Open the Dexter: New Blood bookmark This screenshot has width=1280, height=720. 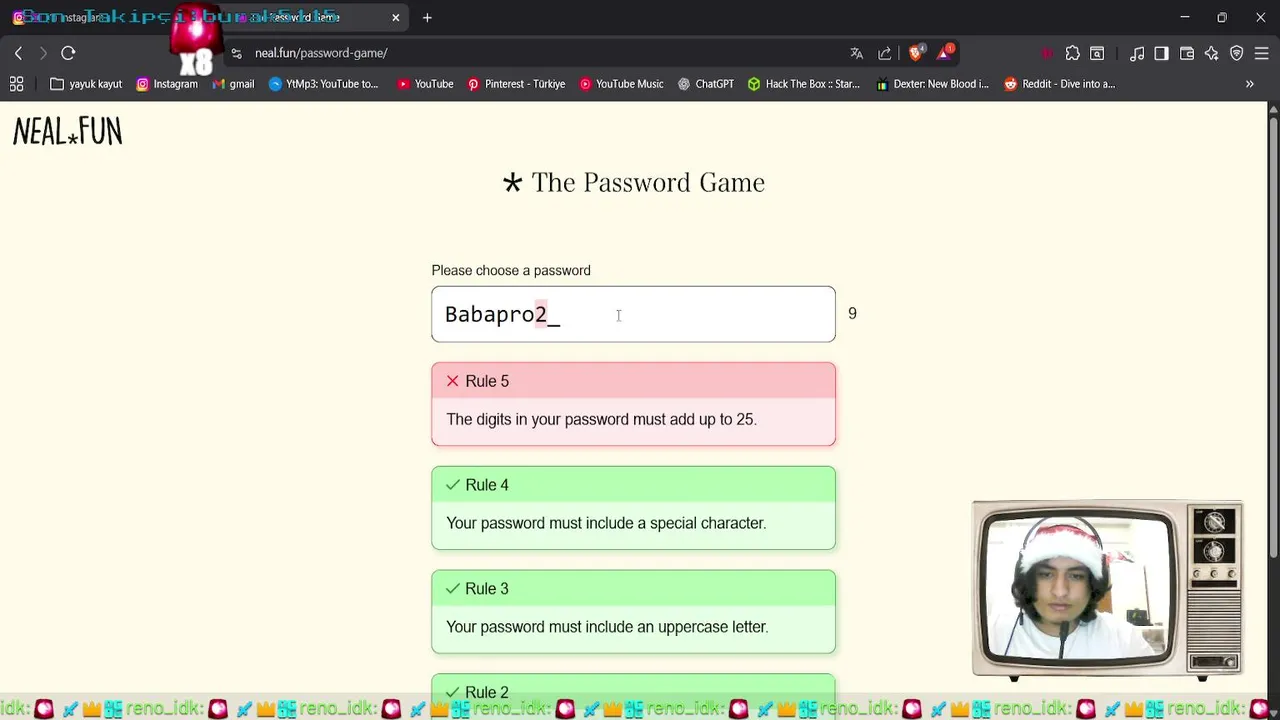(932, 84)
